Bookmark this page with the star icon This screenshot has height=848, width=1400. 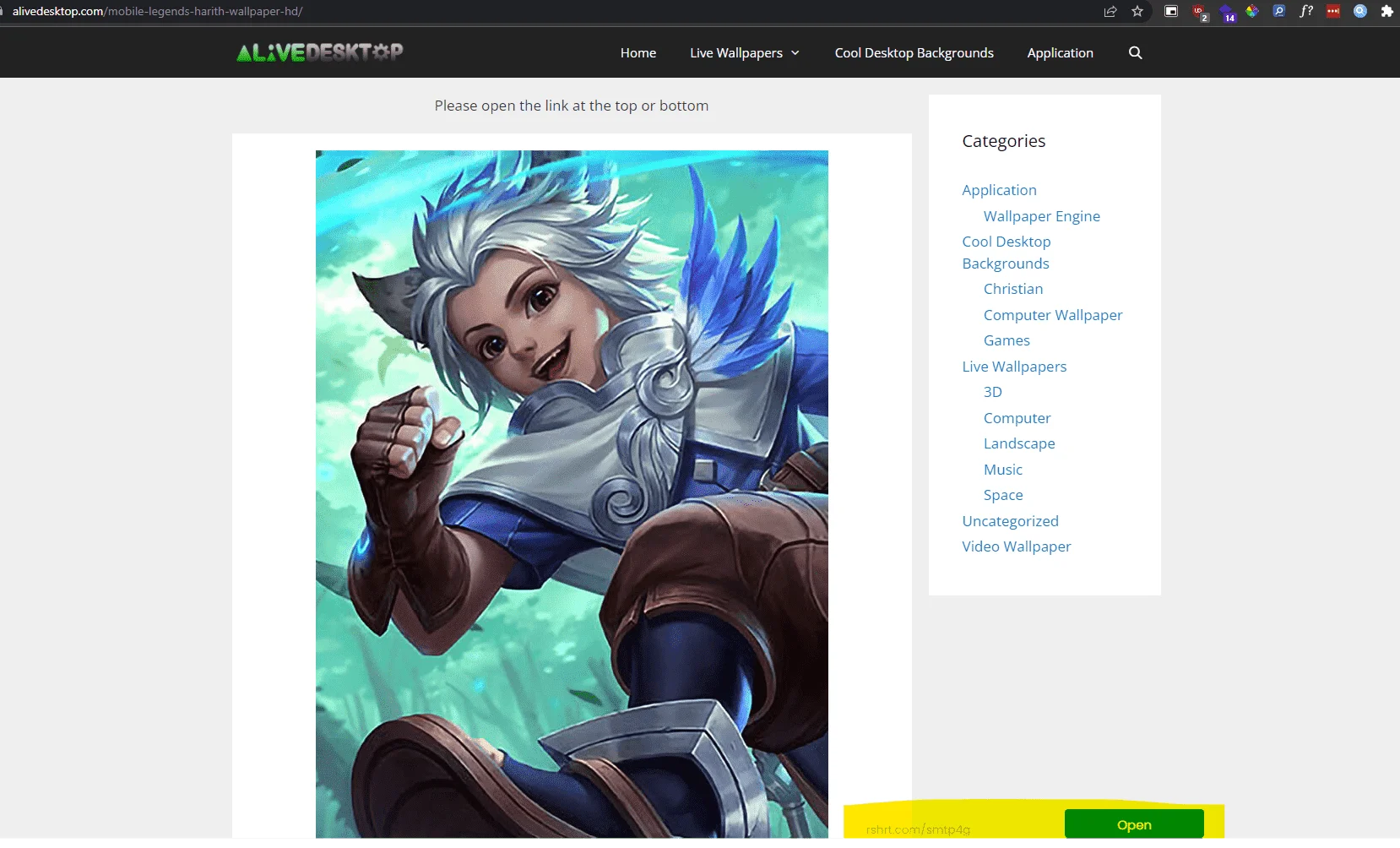coord(1137,12)
